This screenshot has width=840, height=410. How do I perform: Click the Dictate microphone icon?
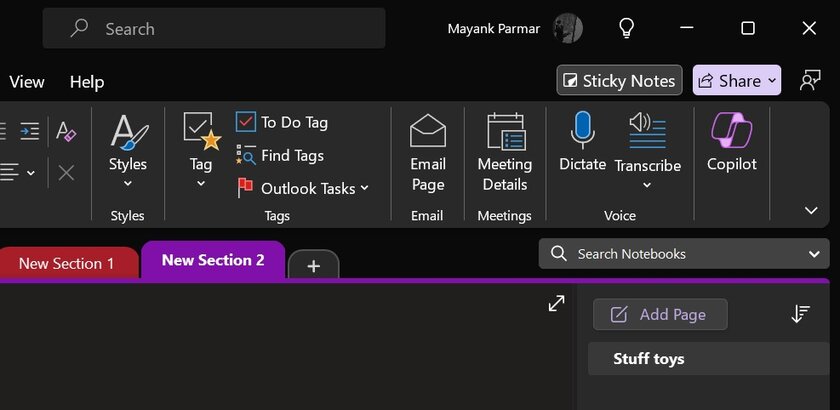pos(582,132)
